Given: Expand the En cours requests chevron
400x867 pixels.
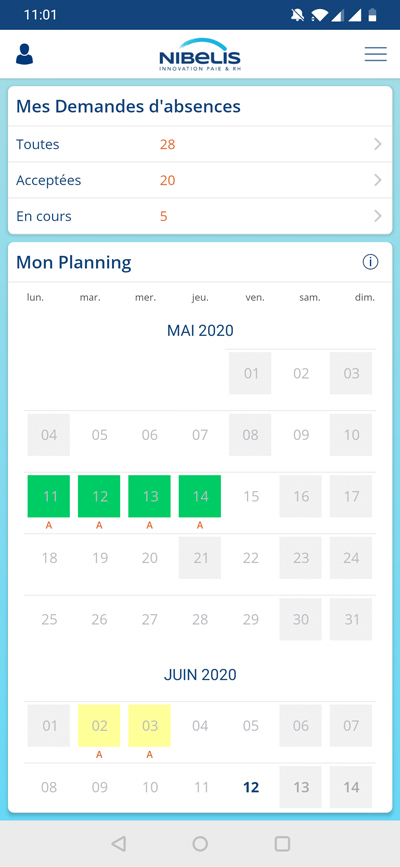Looking at the screenshot, I should pyautogui.click(x=378, y=216).
